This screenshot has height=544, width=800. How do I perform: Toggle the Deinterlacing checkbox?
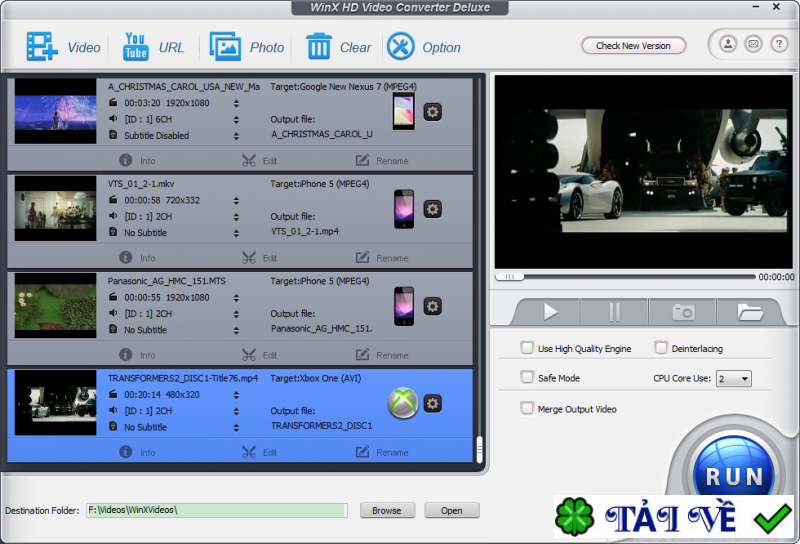(661, 348)
